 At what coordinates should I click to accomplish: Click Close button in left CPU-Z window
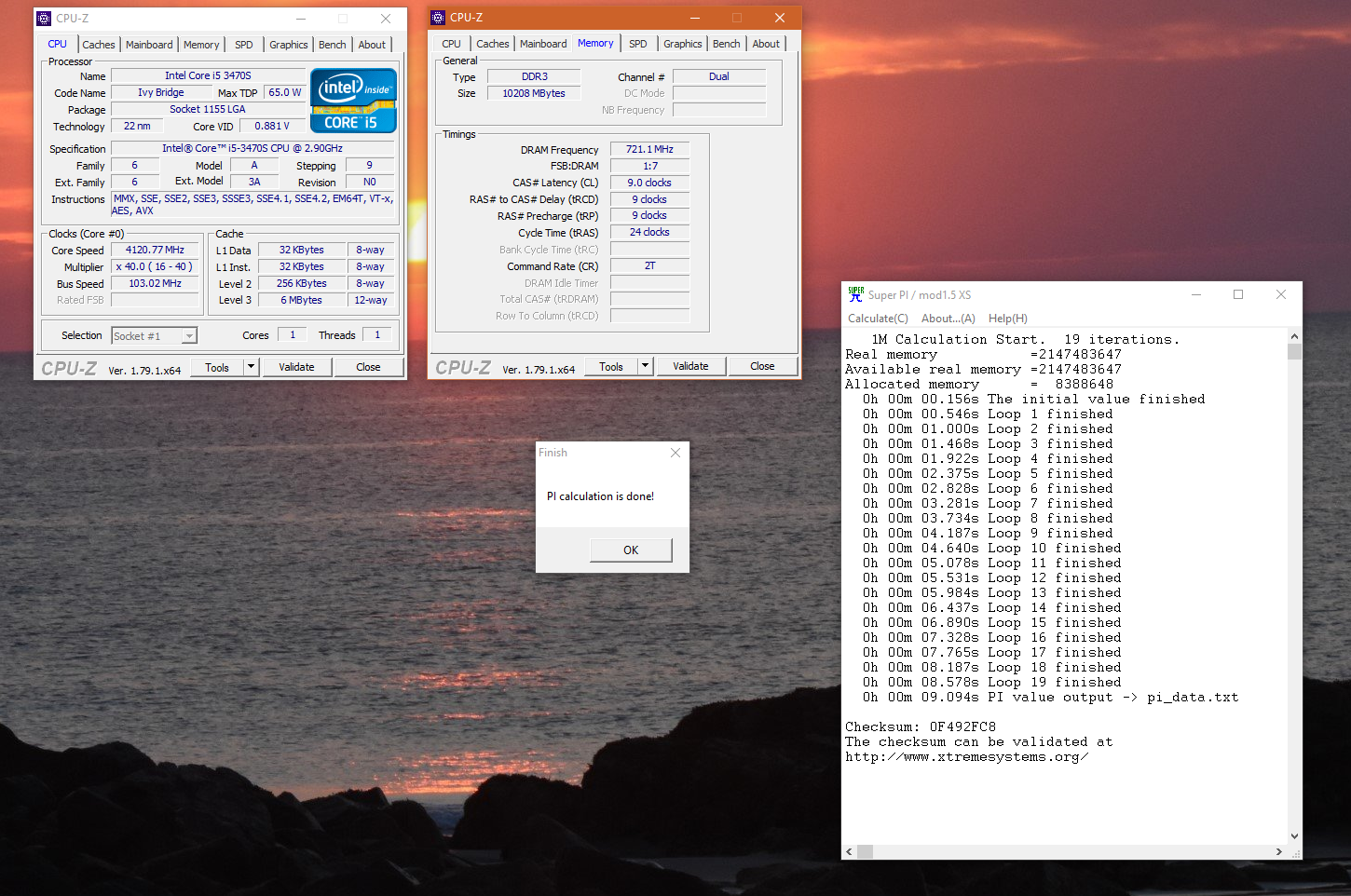point(368,367)
